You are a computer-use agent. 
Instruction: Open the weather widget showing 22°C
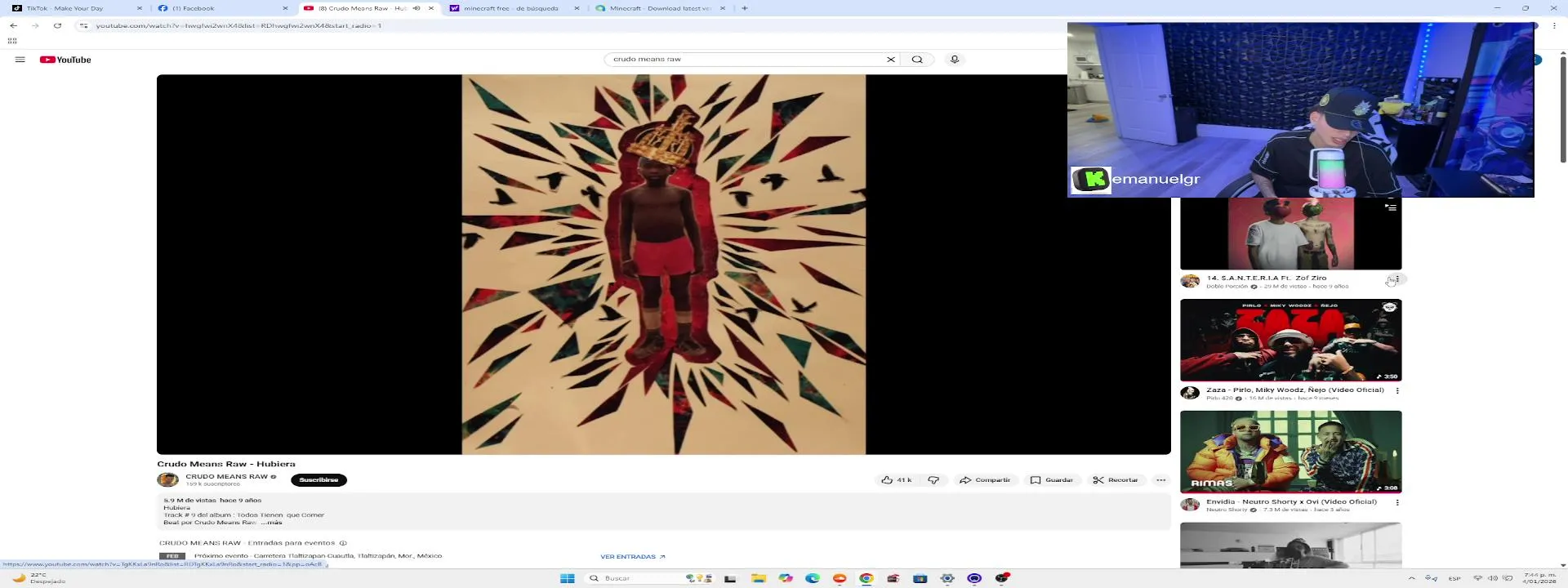coord(38,578)
